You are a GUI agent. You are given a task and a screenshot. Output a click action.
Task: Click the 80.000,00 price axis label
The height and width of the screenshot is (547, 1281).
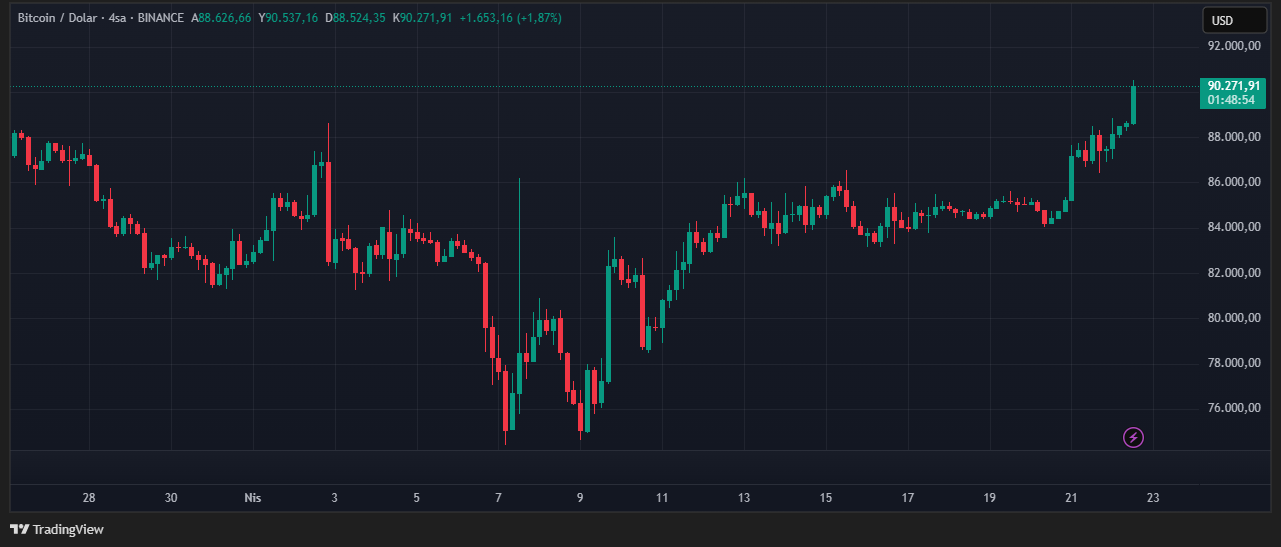pyautogui.click(x=1232, y=318)
